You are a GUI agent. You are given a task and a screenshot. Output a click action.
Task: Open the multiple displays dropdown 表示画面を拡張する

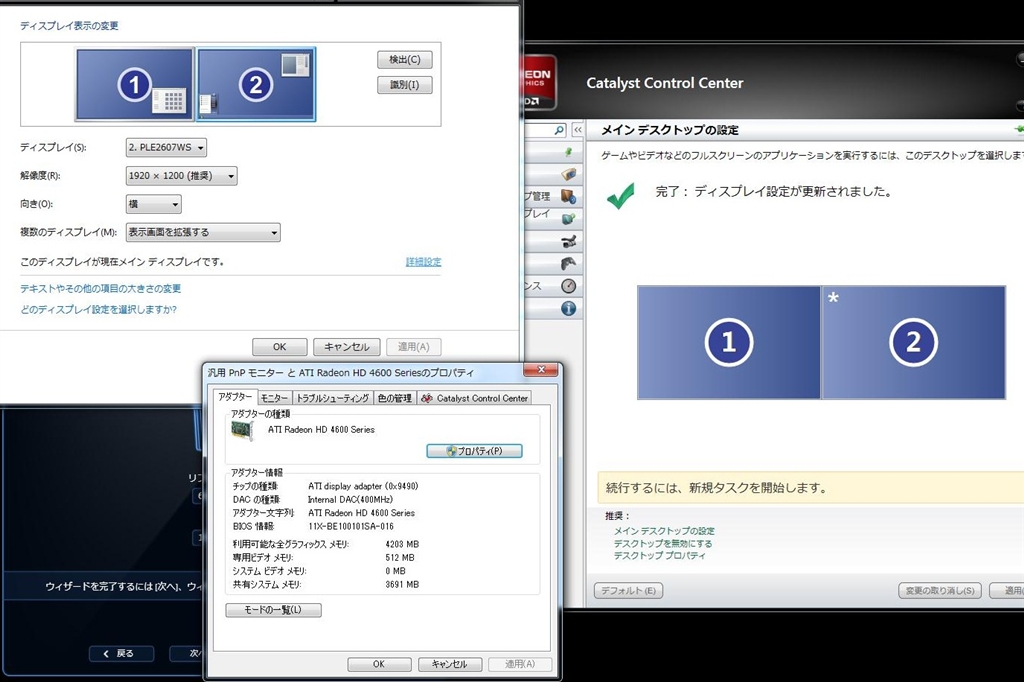[203, 233]
